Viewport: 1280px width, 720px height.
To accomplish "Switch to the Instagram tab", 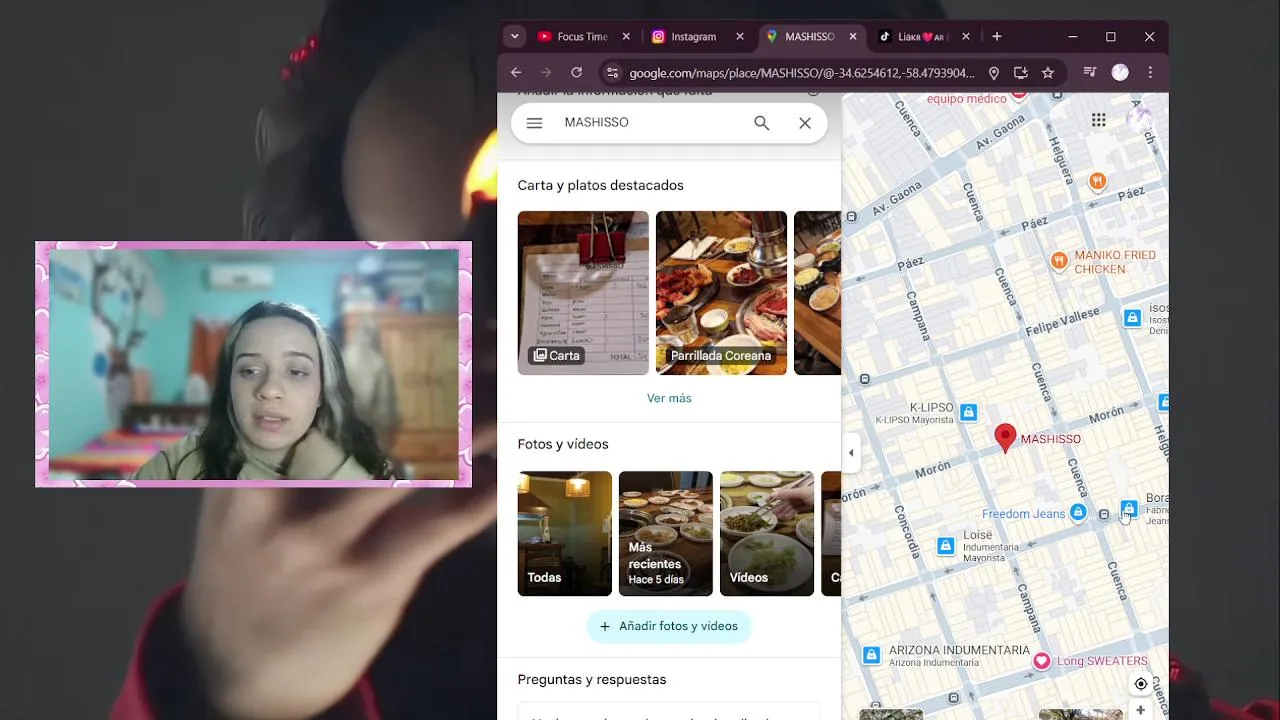I will [x=694, y=37].
